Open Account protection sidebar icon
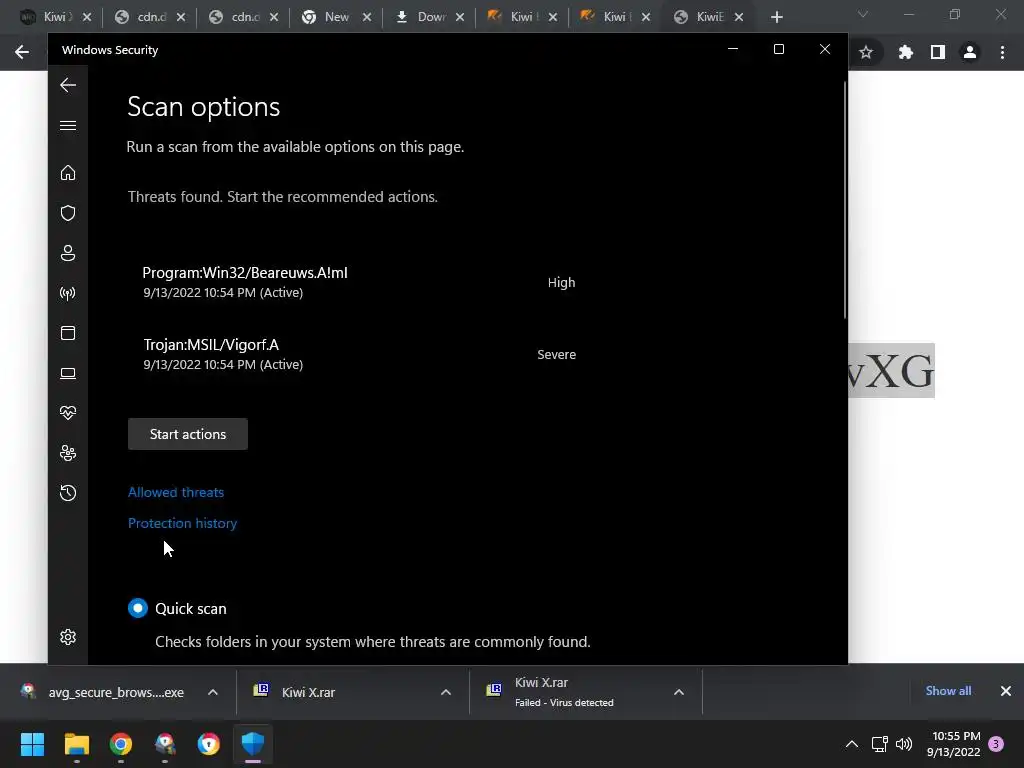The height and width of the screenshot is (768, 1024). click(68, 253)
